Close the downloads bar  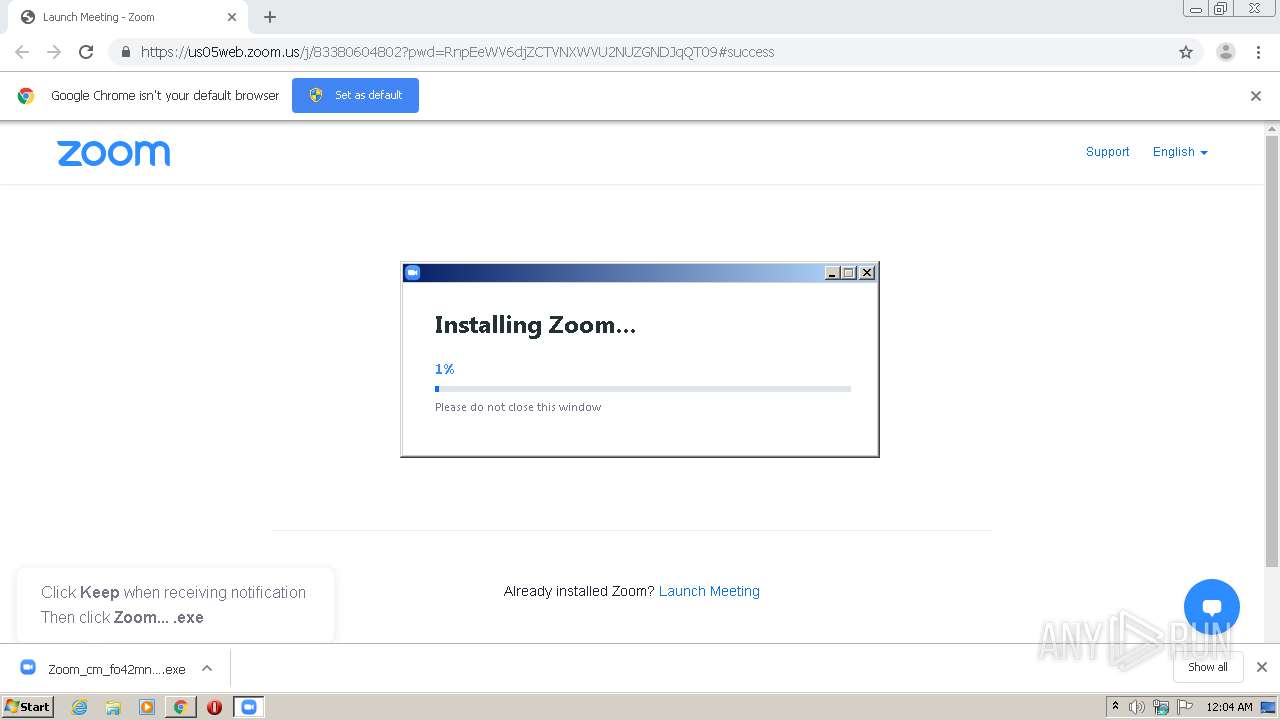click(1262, 667)
